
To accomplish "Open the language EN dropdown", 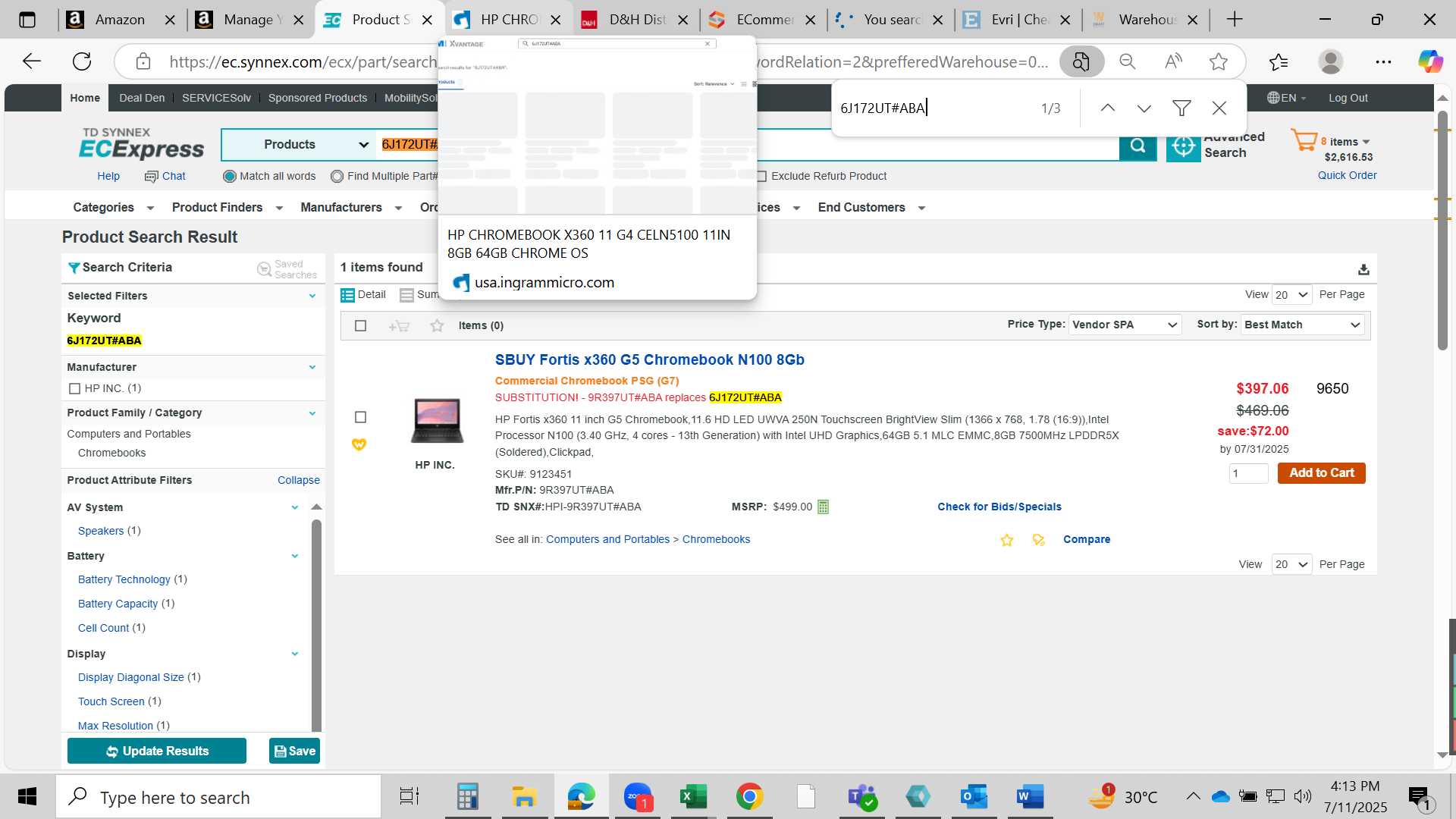I will [x=1287, y=98].
